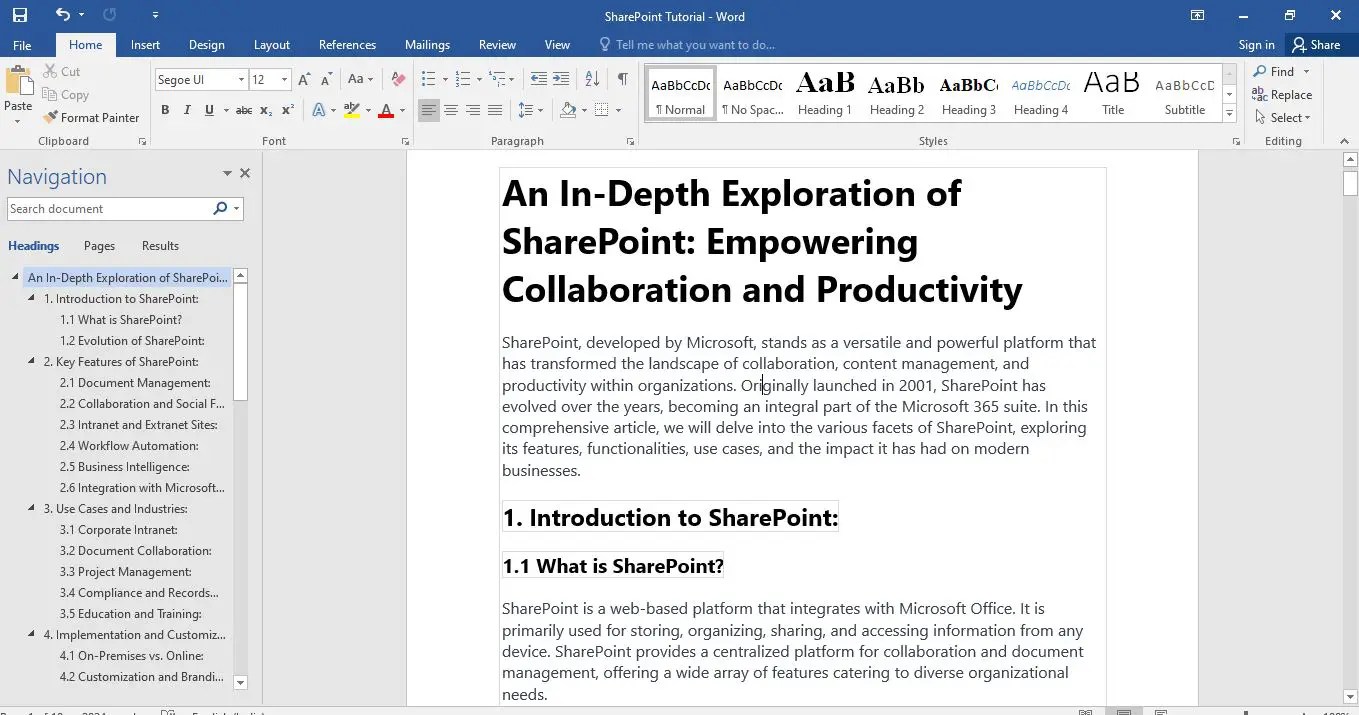
Task: Toggle bold formatting
Action: tap(165, 110)
